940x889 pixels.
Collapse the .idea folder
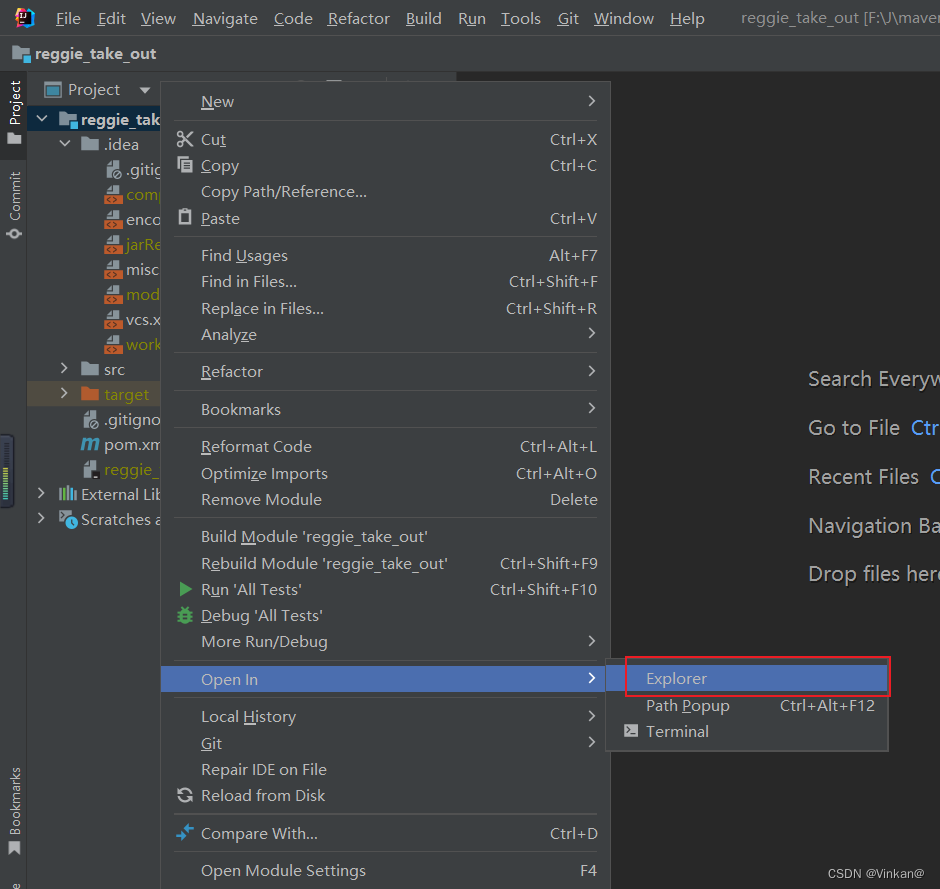tap(65, 143)
